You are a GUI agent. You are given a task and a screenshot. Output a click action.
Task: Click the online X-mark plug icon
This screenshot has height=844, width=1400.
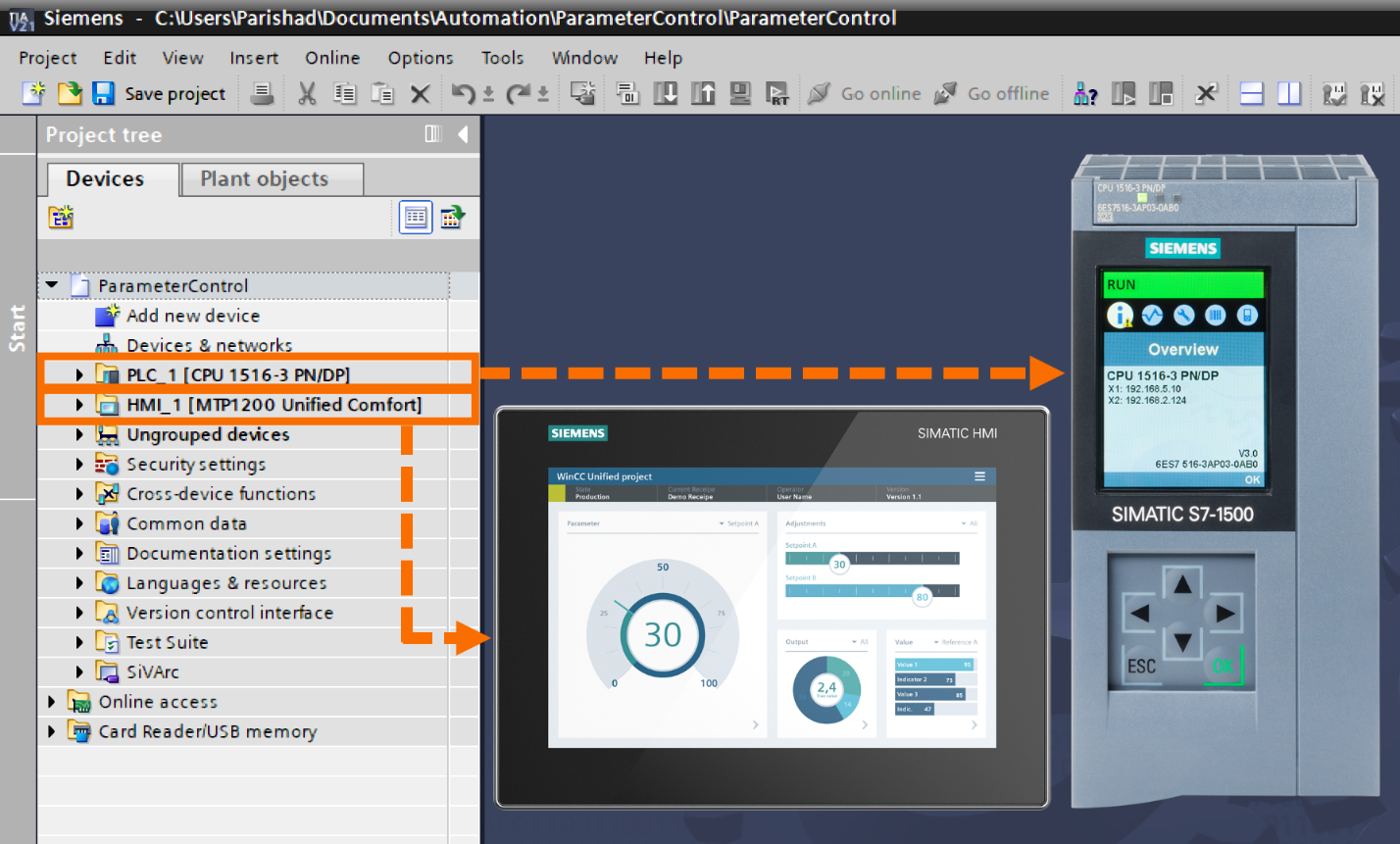[1373, 93]
